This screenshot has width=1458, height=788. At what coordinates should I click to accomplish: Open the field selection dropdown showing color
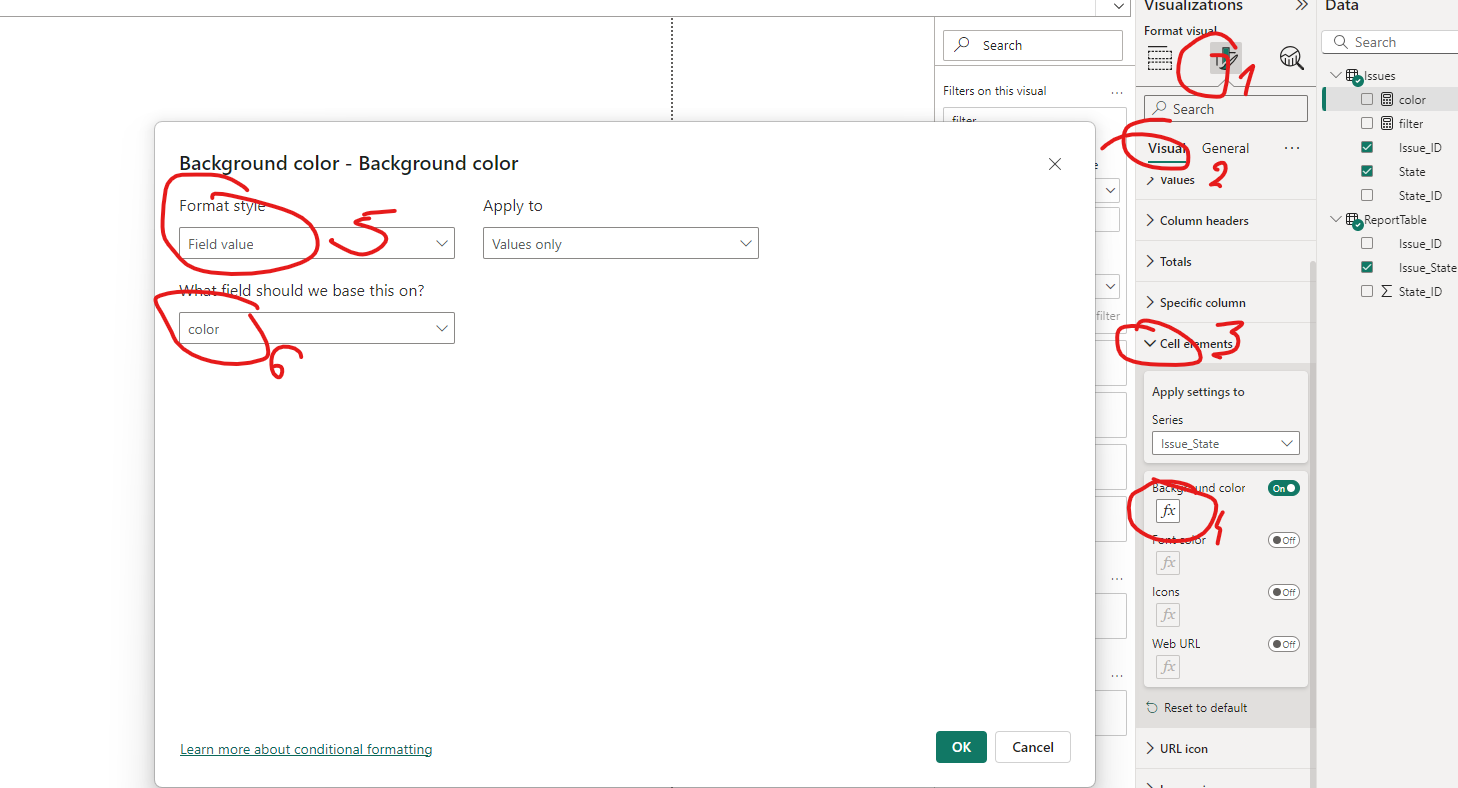(317, 328)
